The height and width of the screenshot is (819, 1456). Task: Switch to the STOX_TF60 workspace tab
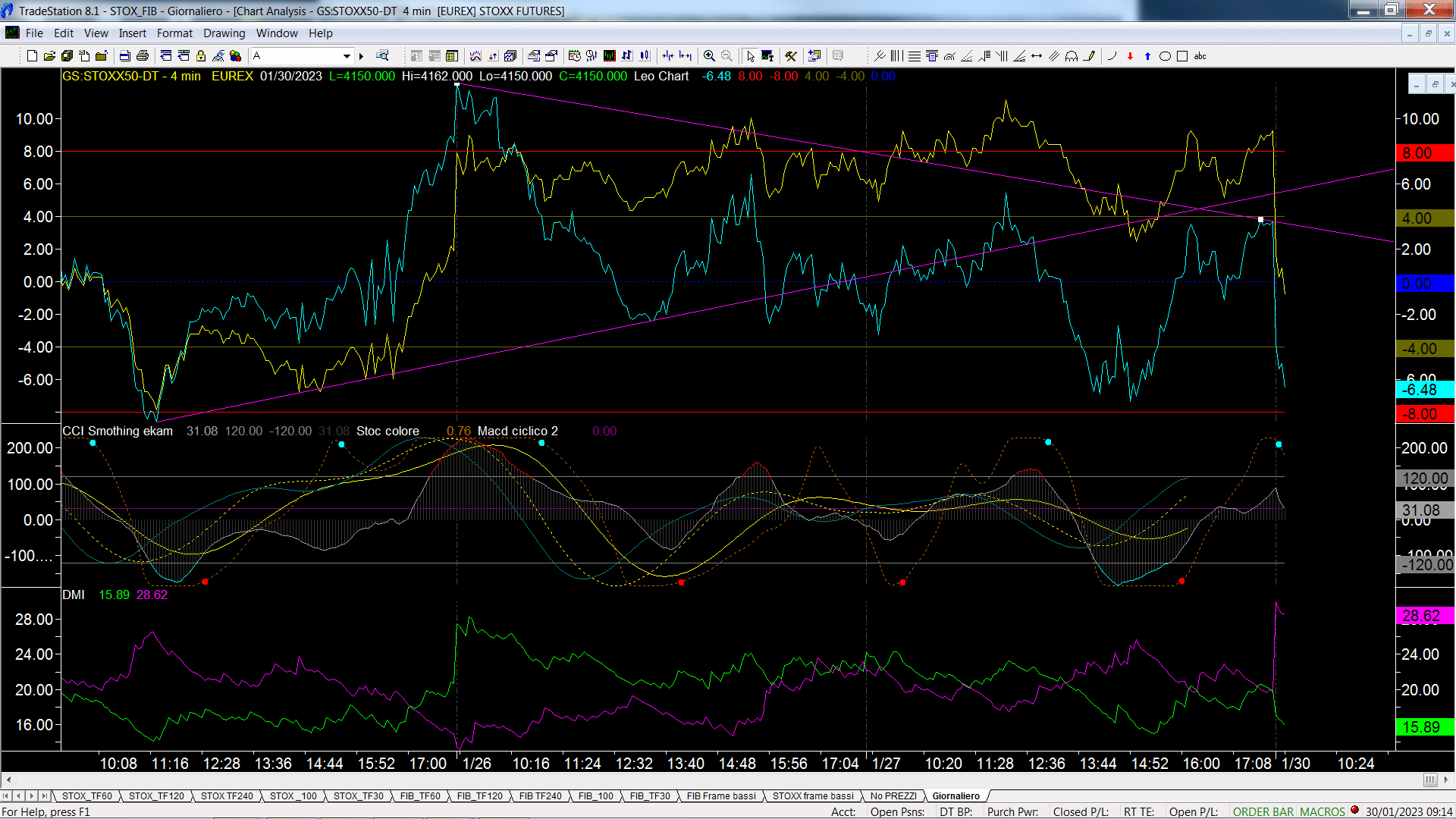(x=87, y=796)
